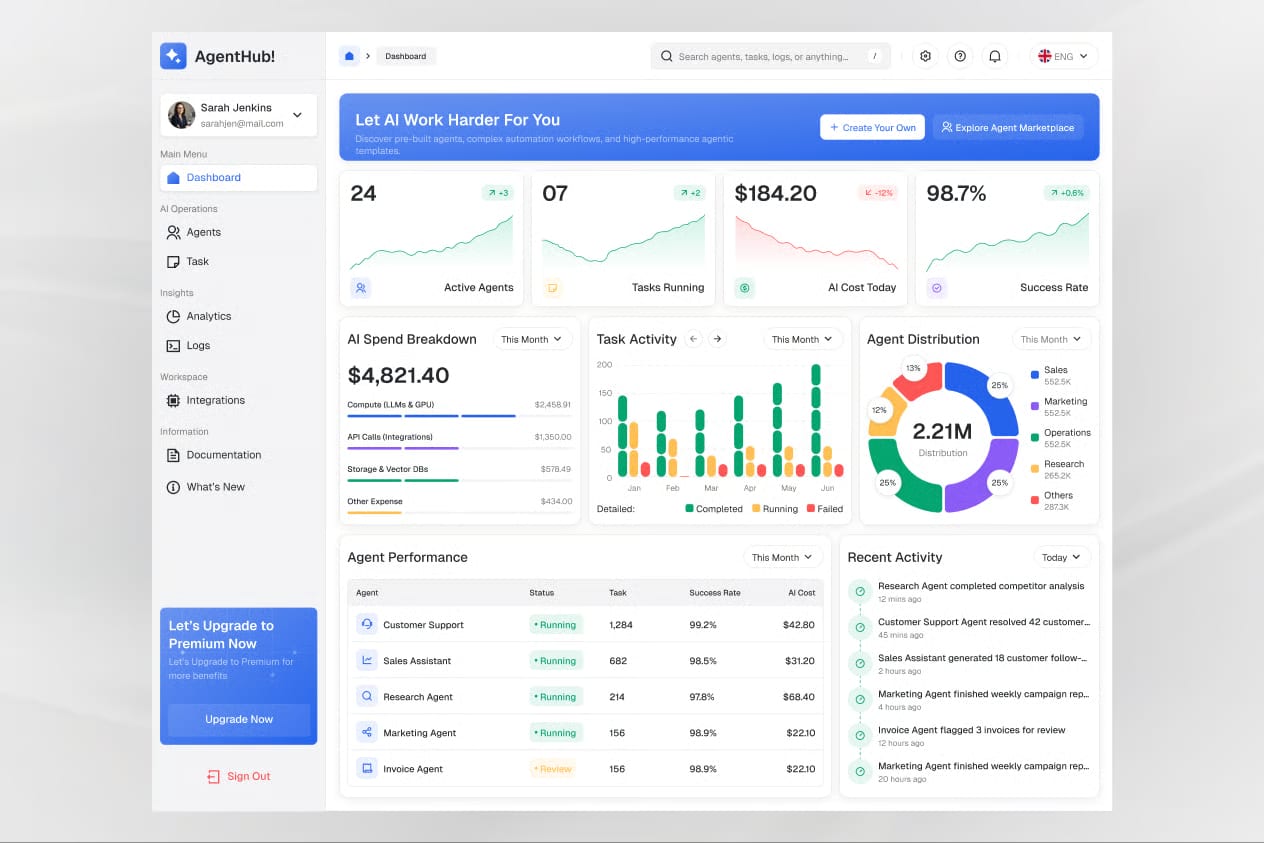Click the Upgrade Now button
This screenshot has width=1264, height=843.
pos(239,719)
